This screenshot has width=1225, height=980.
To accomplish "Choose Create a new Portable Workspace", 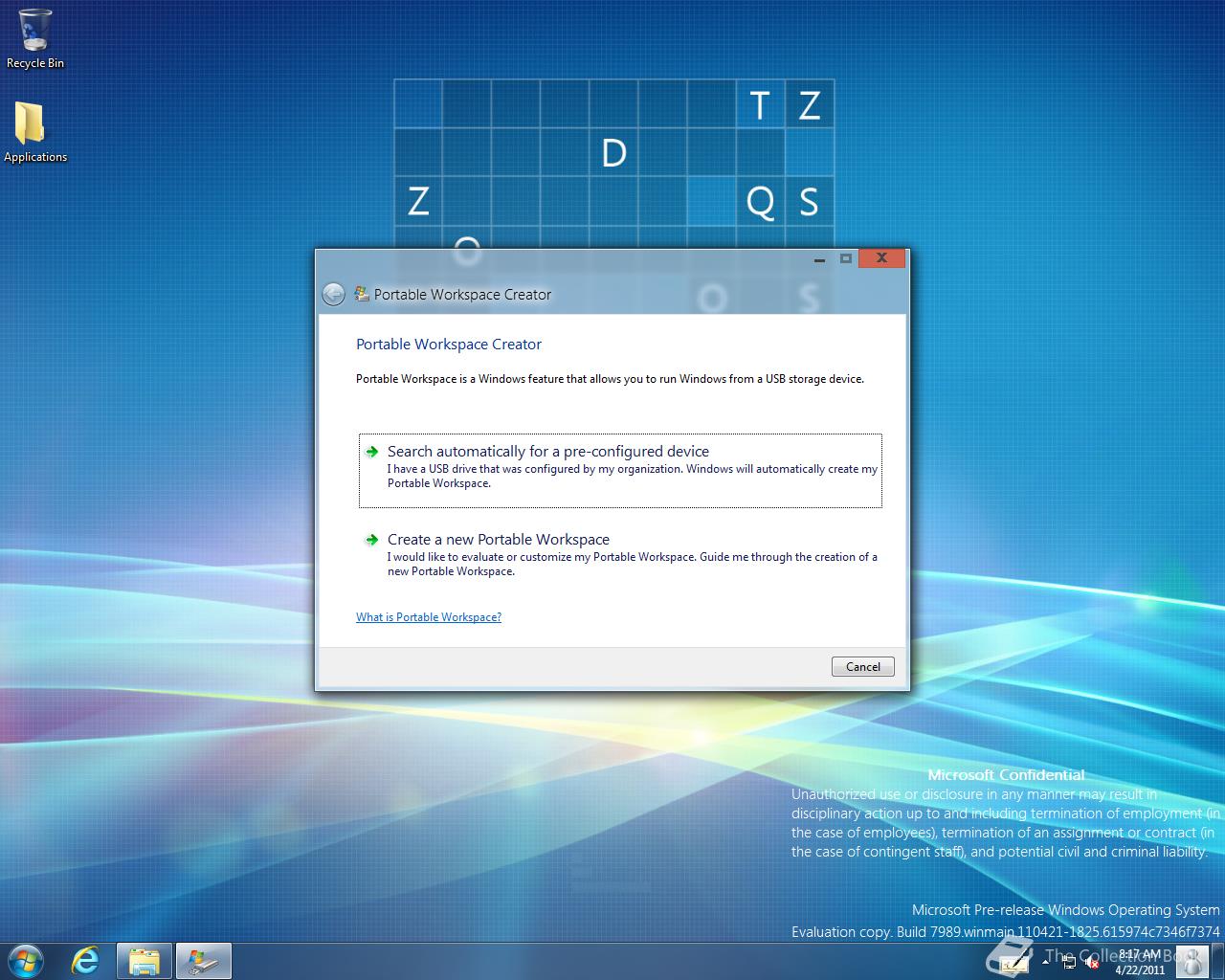I will tap(620, 555).
